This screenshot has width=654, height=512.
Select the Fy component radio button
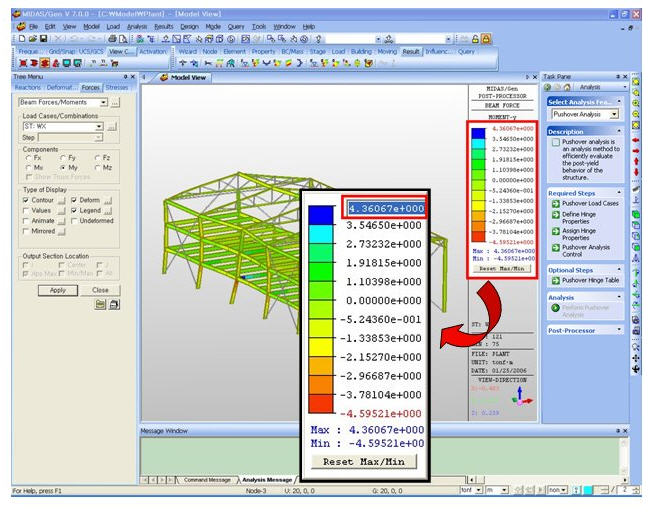click(63, 158)
